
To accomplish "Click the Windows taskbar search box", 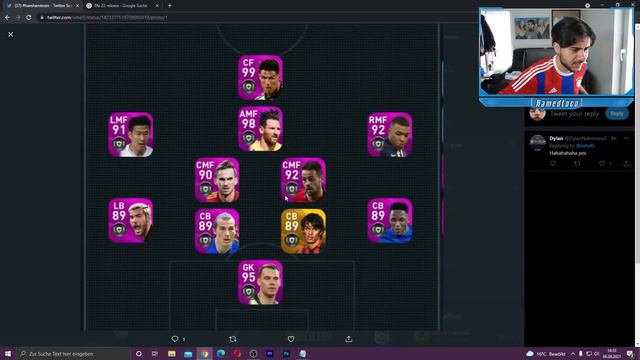I will pyautogui.click(x=73, y=353).
